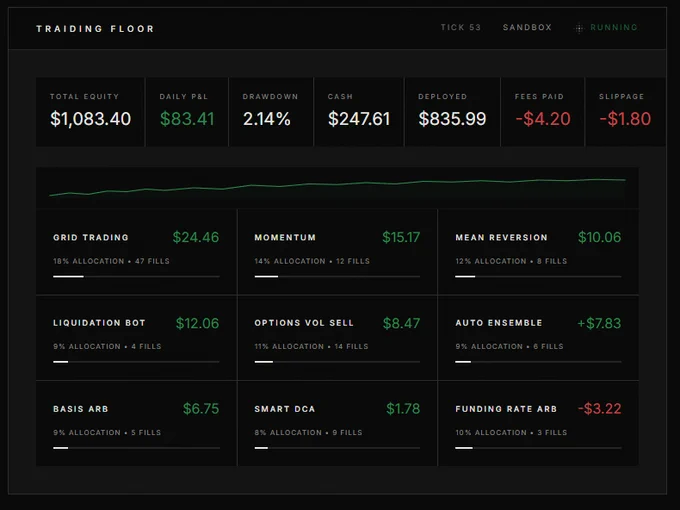Click the Mean Reversion allocation bar
Screen dimensions: 680x510
pos(538,276)
